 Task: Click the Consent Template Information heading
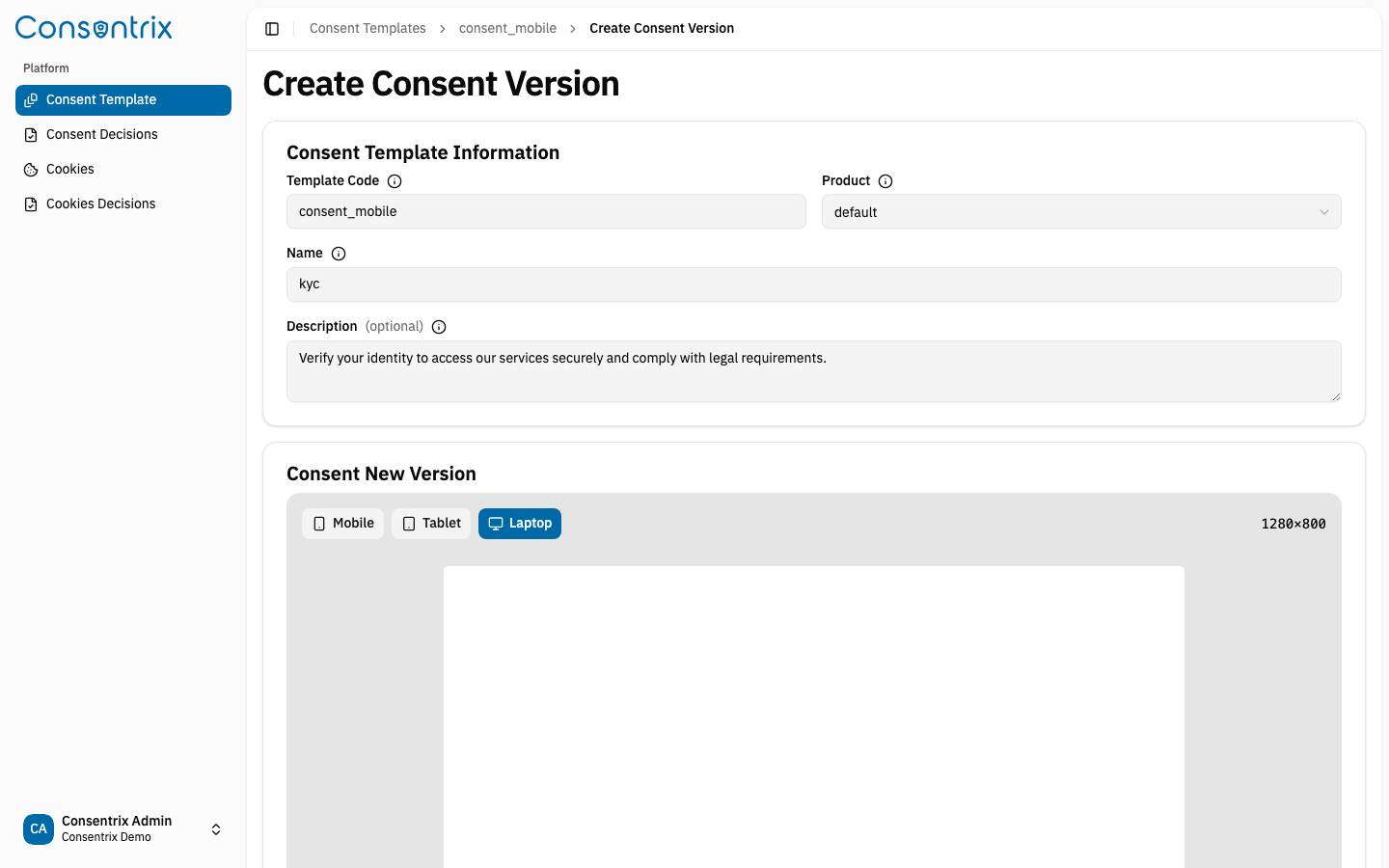(422, 153)
